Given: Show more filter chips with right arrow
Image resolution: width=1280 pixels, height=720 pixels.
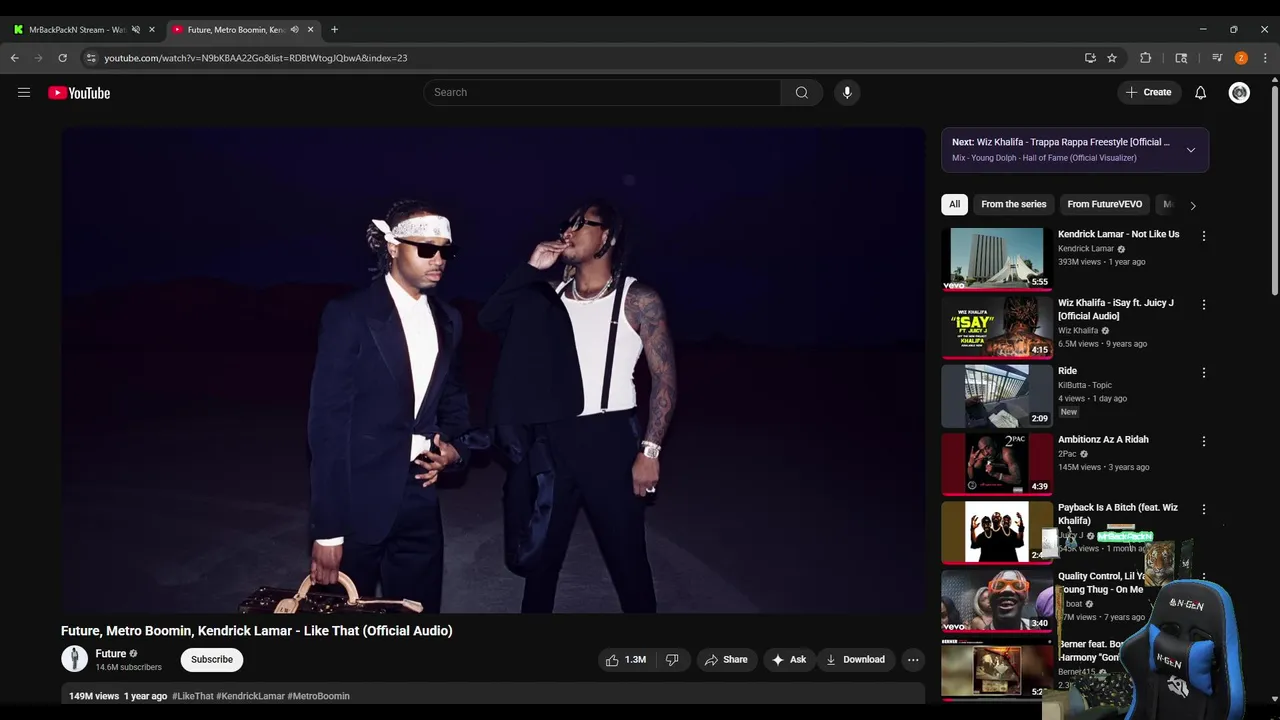Looking at the screenshot, I should [x=1192, y=205].
